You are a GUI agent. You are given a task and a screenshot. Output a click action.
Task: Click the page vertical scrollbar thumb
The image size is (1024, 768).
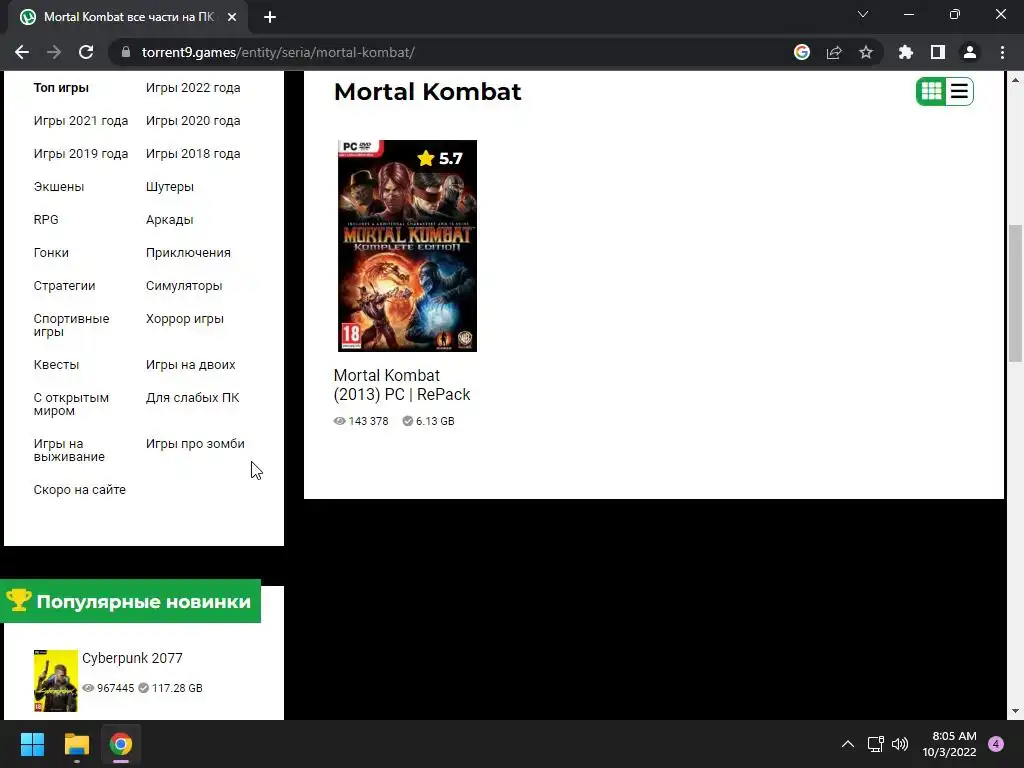(1015, 293)
